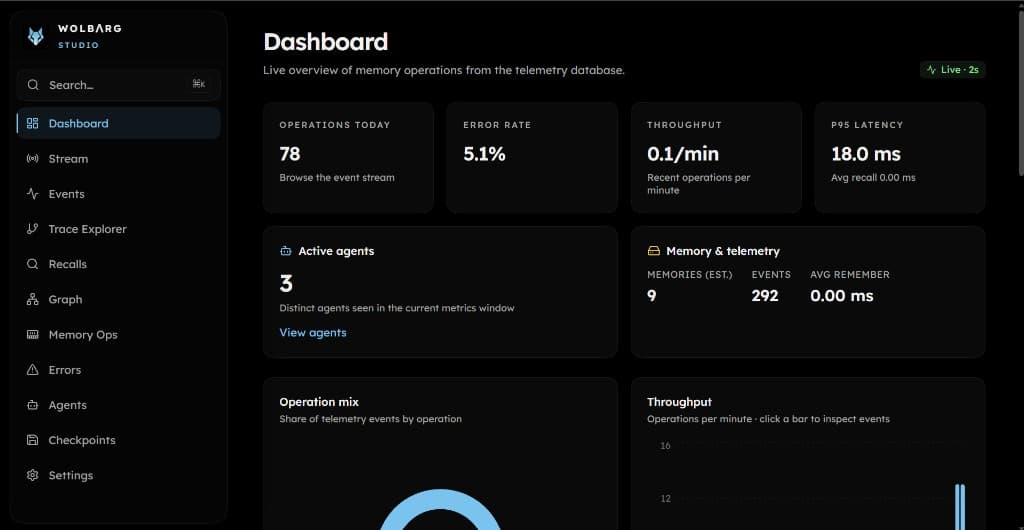Image resolution: width=1024 pixels, height=530 pixels.
Task: Click the Throughput 0.1/min value
Action: point(682,154)
